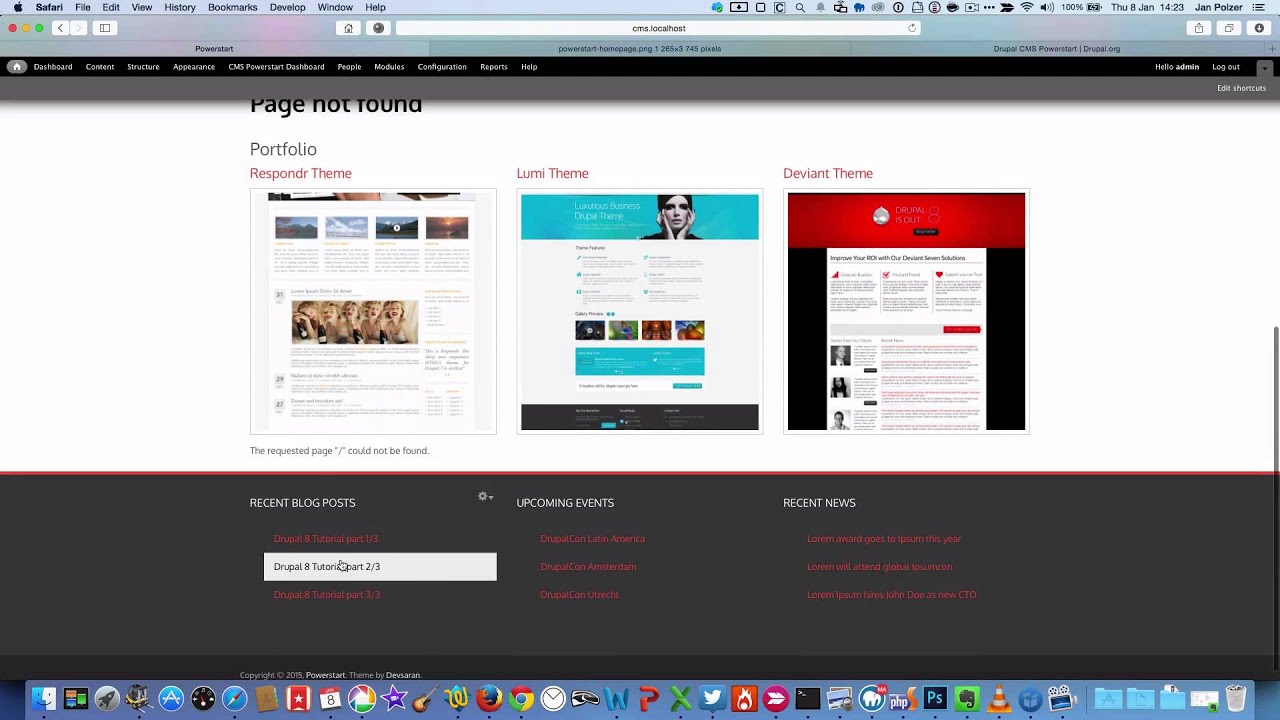Open CMS Powerstart Dashboard menu item
This screenshot has height=720, width=1280.
pyautogui.click(x=276, y=67)
